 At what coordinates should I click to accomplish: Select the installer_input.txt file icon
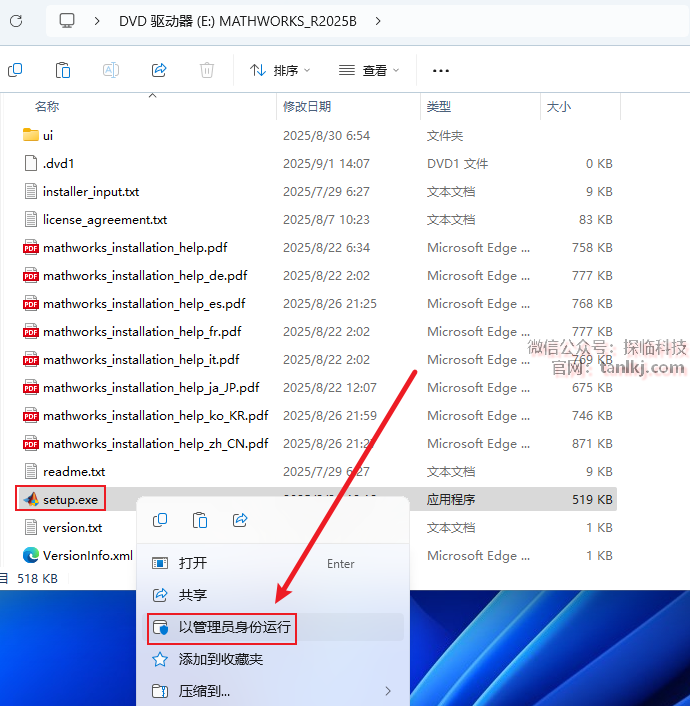[31, 191]
